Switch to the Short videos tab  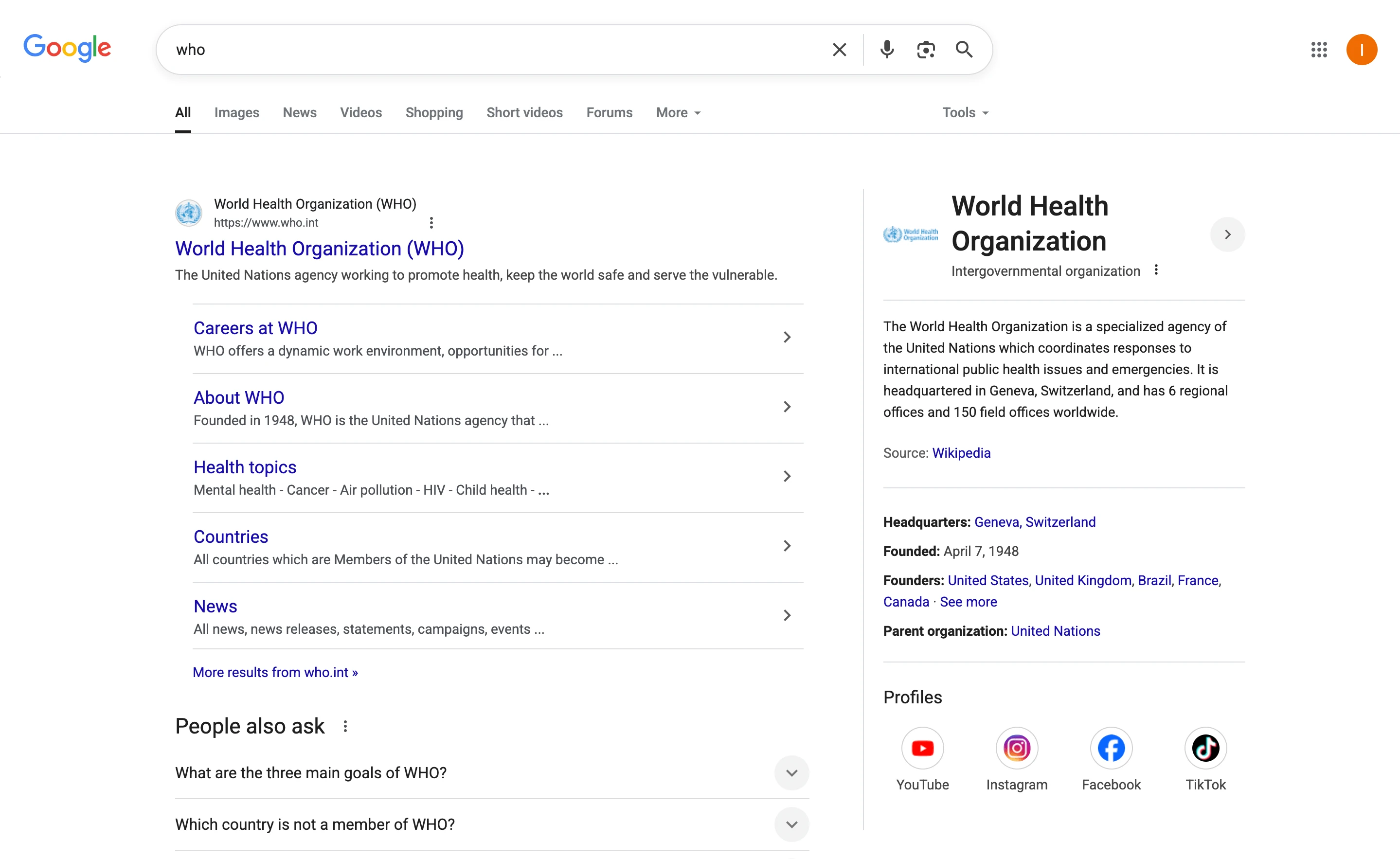pos(524,112)
